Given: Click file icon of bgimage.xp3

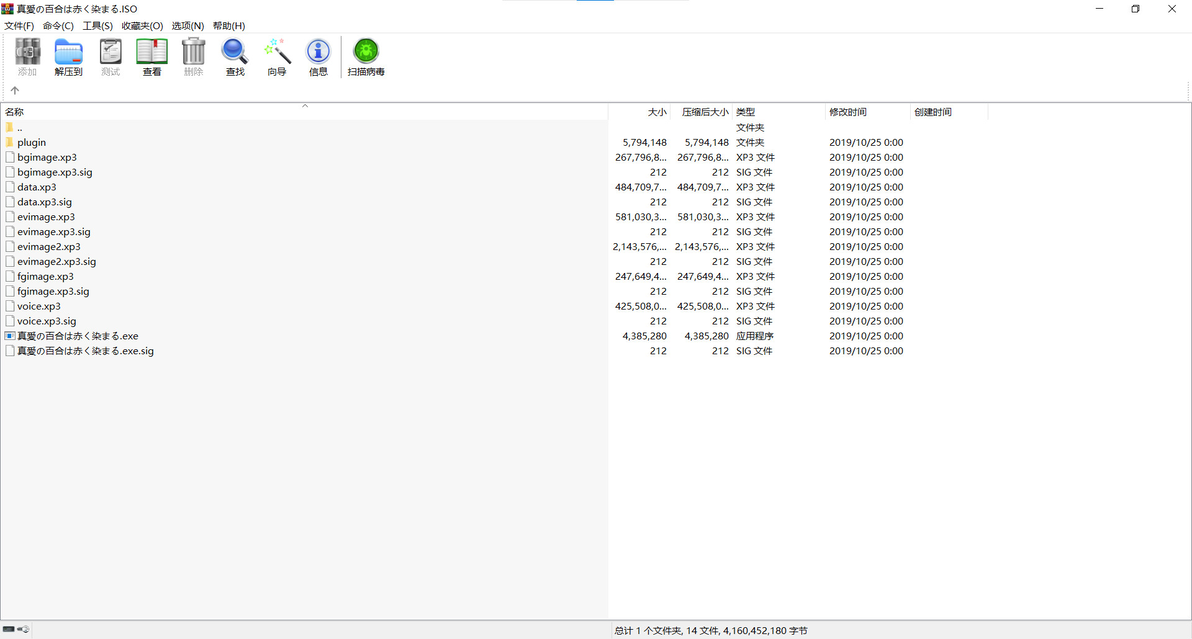Looking at the screenshot, I should click(9, 157).
